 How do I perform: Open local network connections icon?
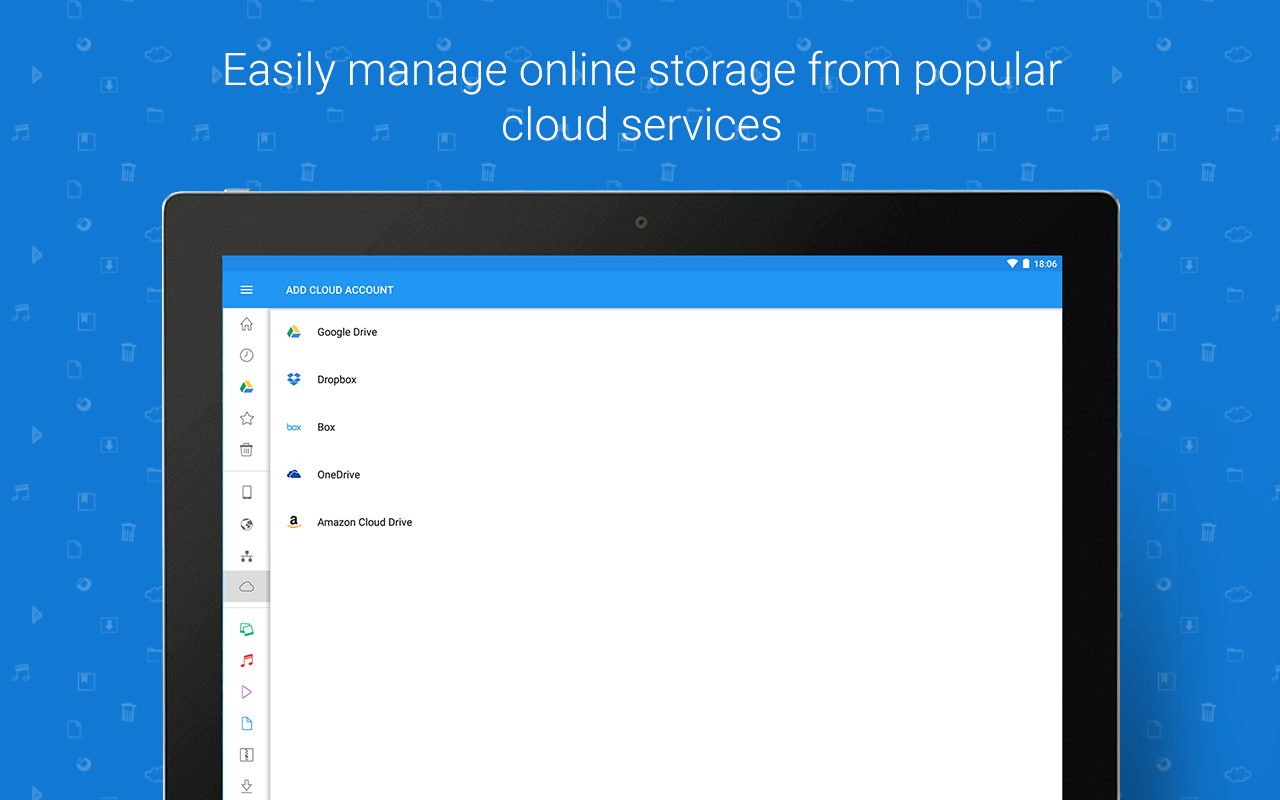247,556
